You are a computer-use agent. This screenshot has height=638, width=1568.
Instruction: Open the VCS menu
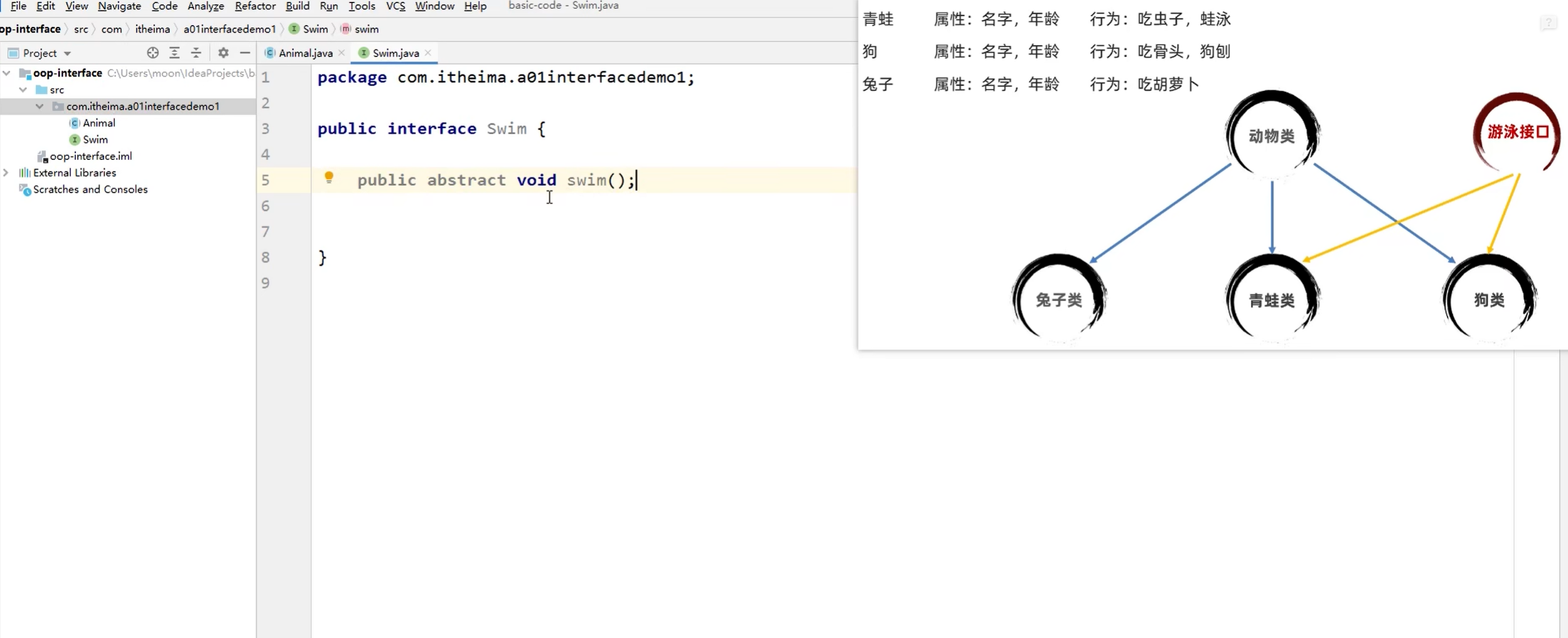[395, 6]
